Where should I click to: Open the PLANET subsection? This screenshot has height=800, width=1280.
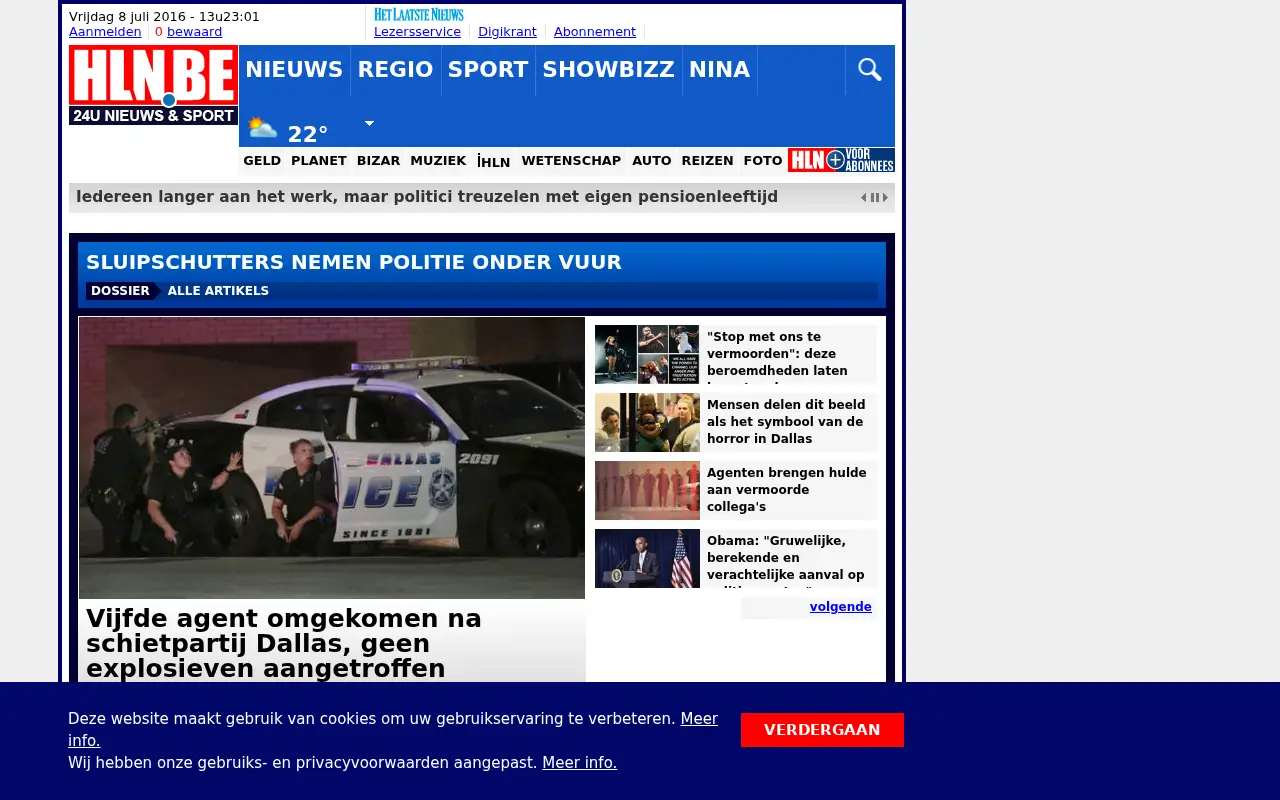(x=319, y=161)
